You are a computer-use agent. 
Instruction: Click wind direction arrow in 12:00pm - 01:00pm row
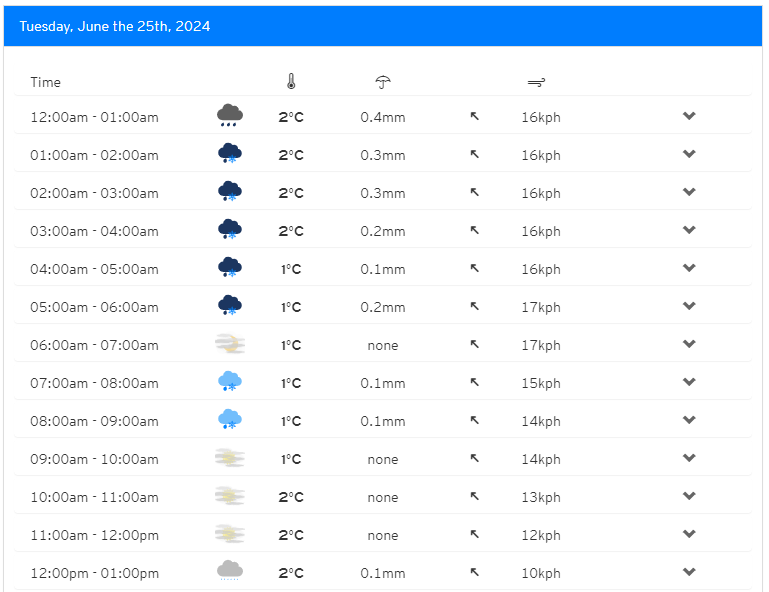click(x=474, y=572)
